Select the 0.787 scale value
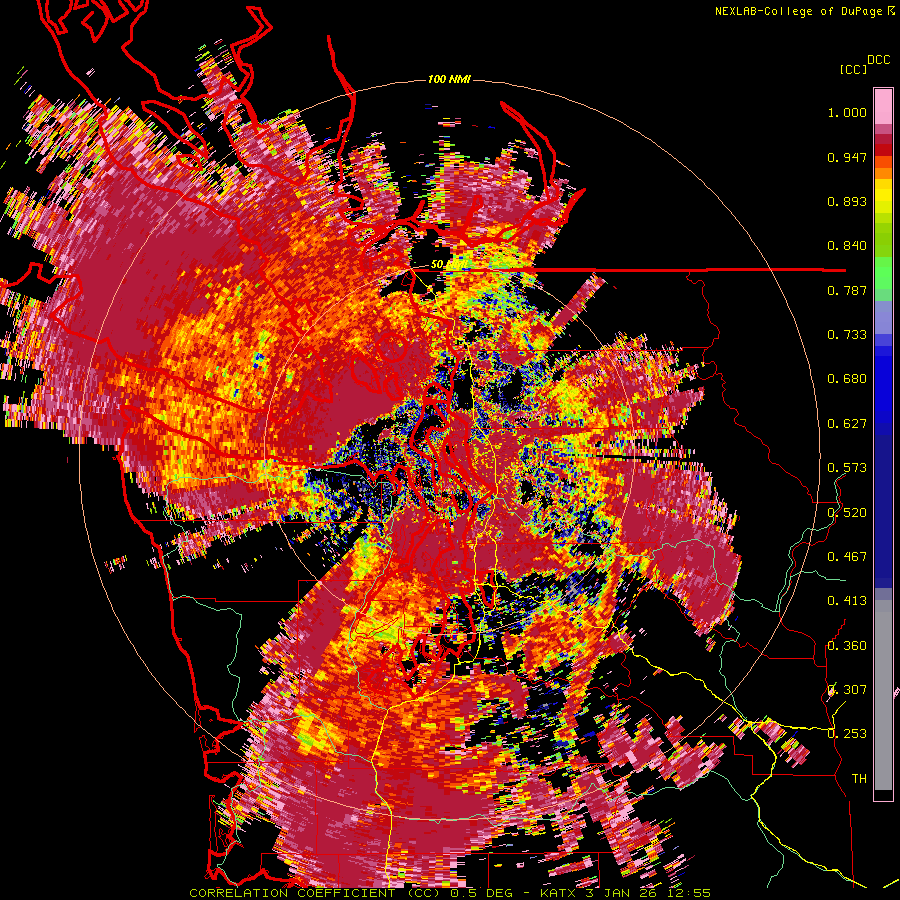Viewport: 900px width, 900px height. (847, 290)
